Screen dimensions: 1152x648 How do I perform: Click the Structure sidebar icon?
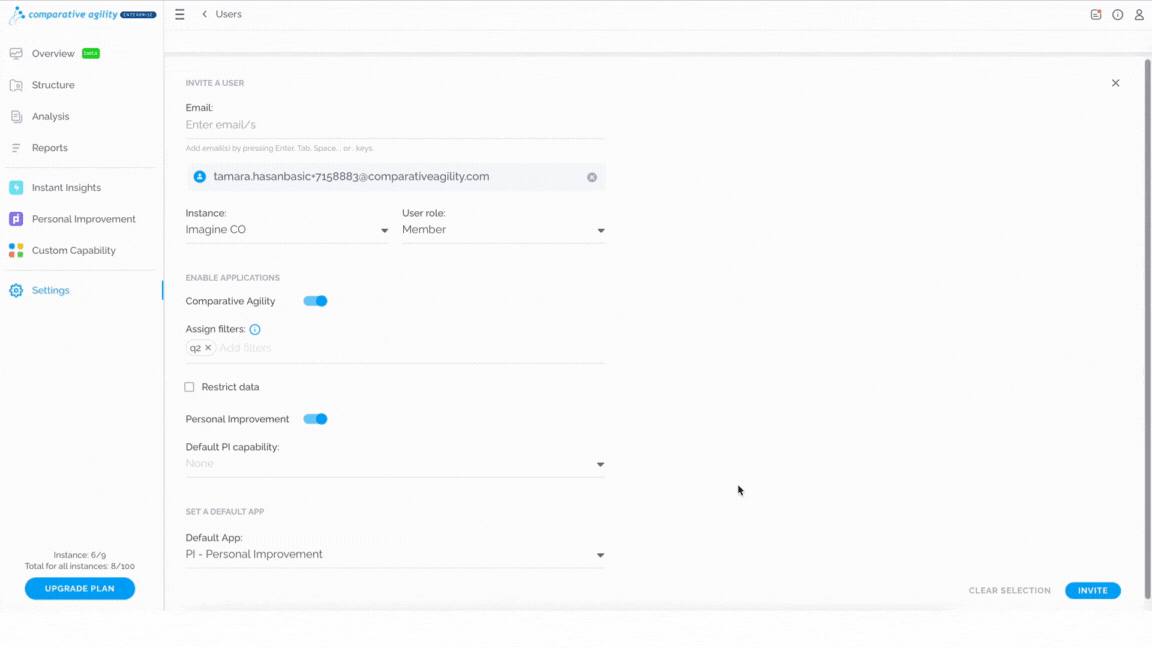point(16,85)
